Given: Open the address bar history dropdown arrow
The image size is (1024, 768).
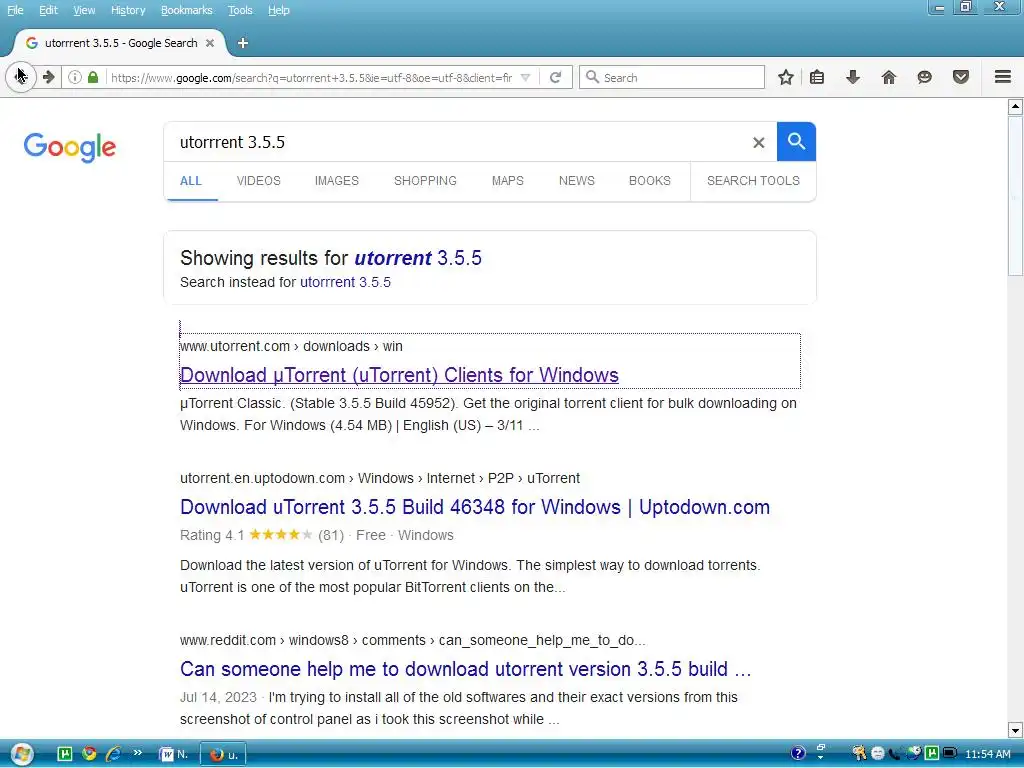Looking at the screenshot, I should [x=525, y=78].
